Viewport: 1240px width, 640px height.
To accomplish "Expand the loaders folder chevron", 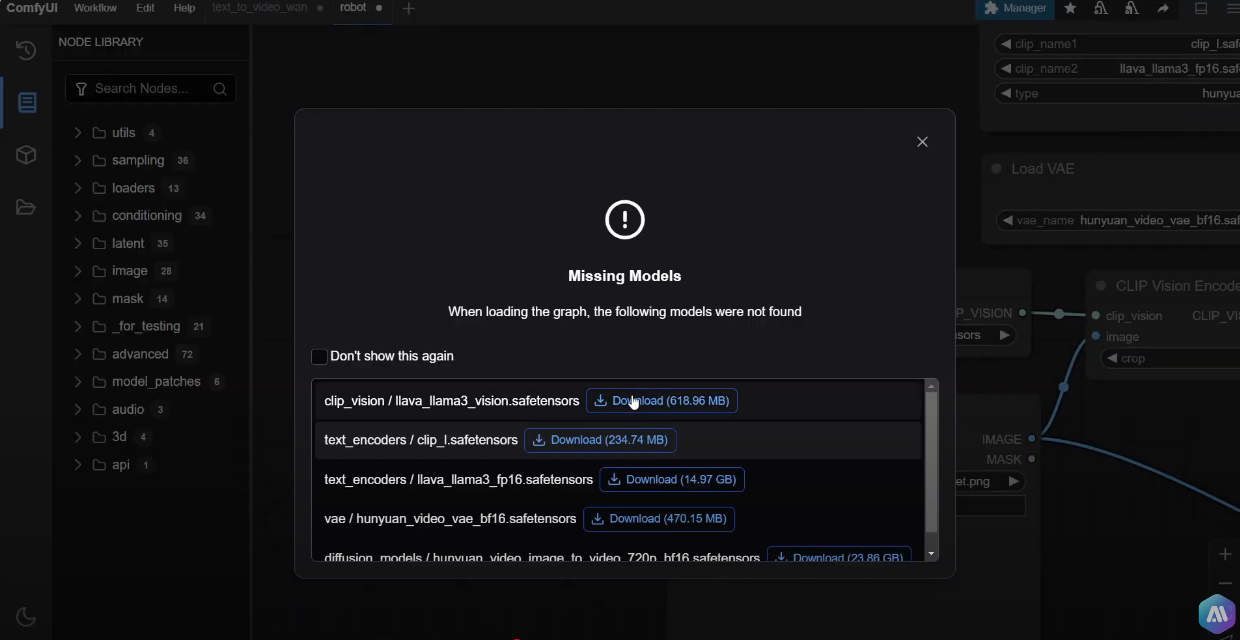I will [x=77, y=188].
